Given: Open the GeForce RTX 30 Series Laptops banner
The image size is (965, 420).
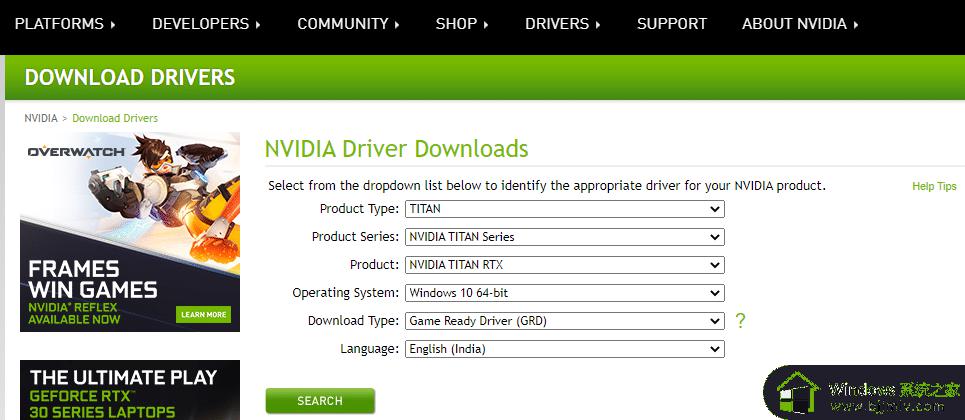Looking at the screenshot, I should [130, 390].
